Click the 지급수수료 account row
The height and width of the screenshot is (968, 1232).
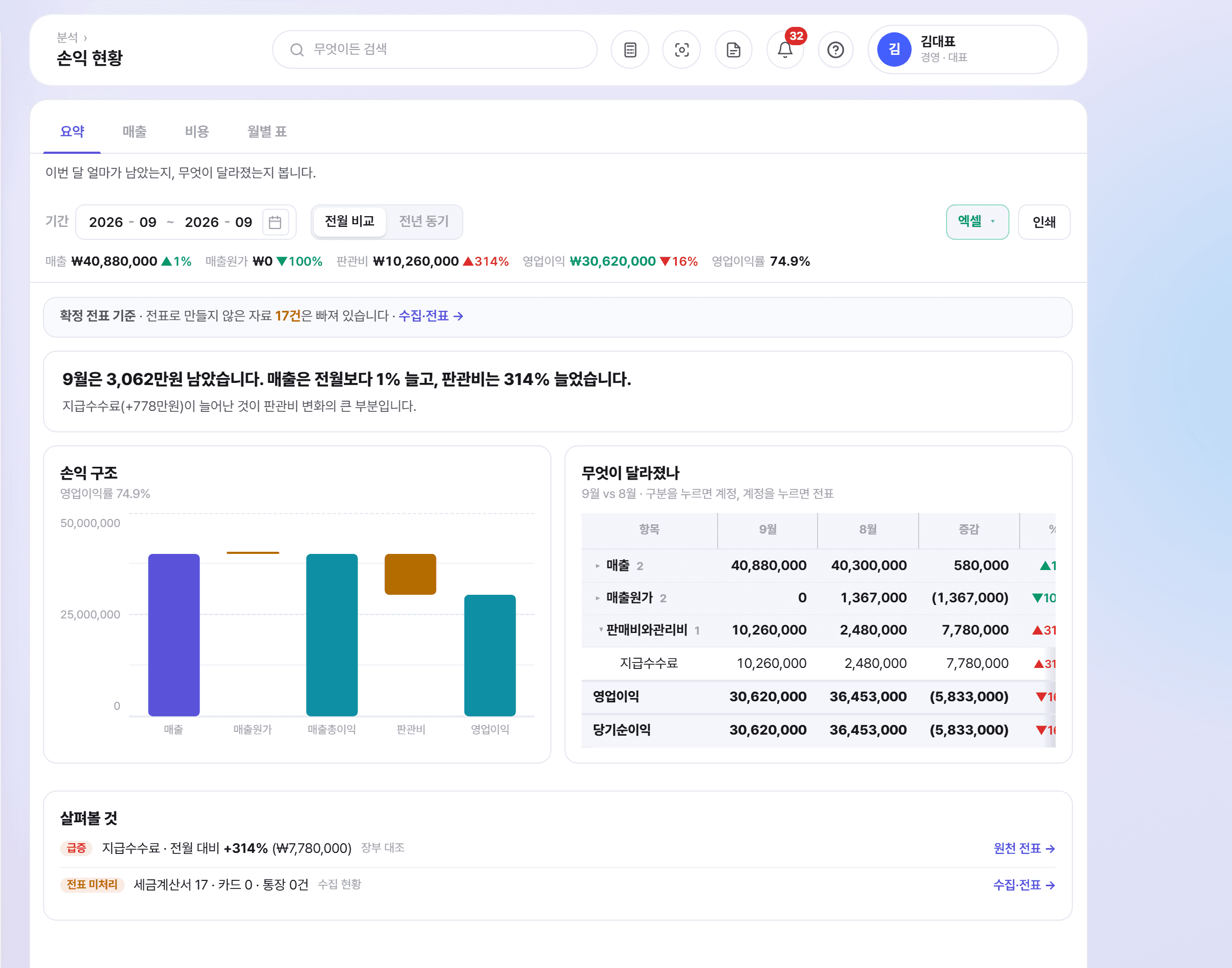[x=819, y=663]
